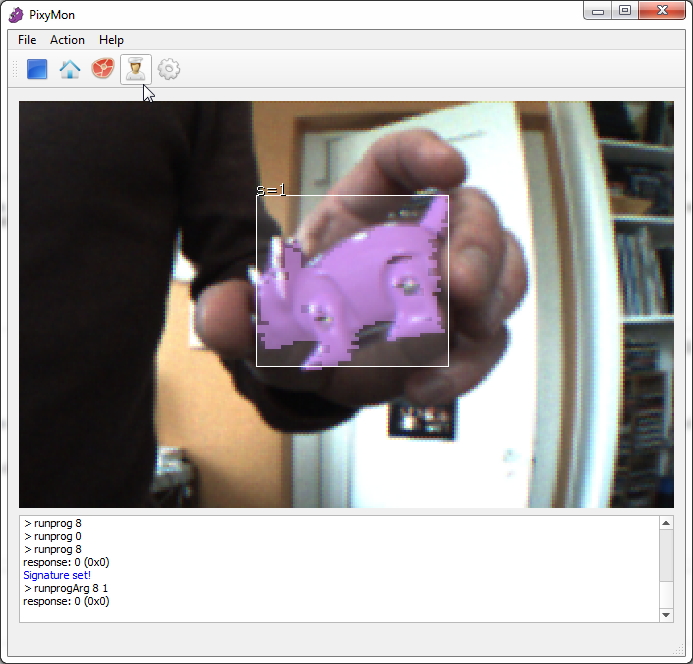Open configuration with the gear icon
Viewport: 693px width, 664px height.
[169, 70]
